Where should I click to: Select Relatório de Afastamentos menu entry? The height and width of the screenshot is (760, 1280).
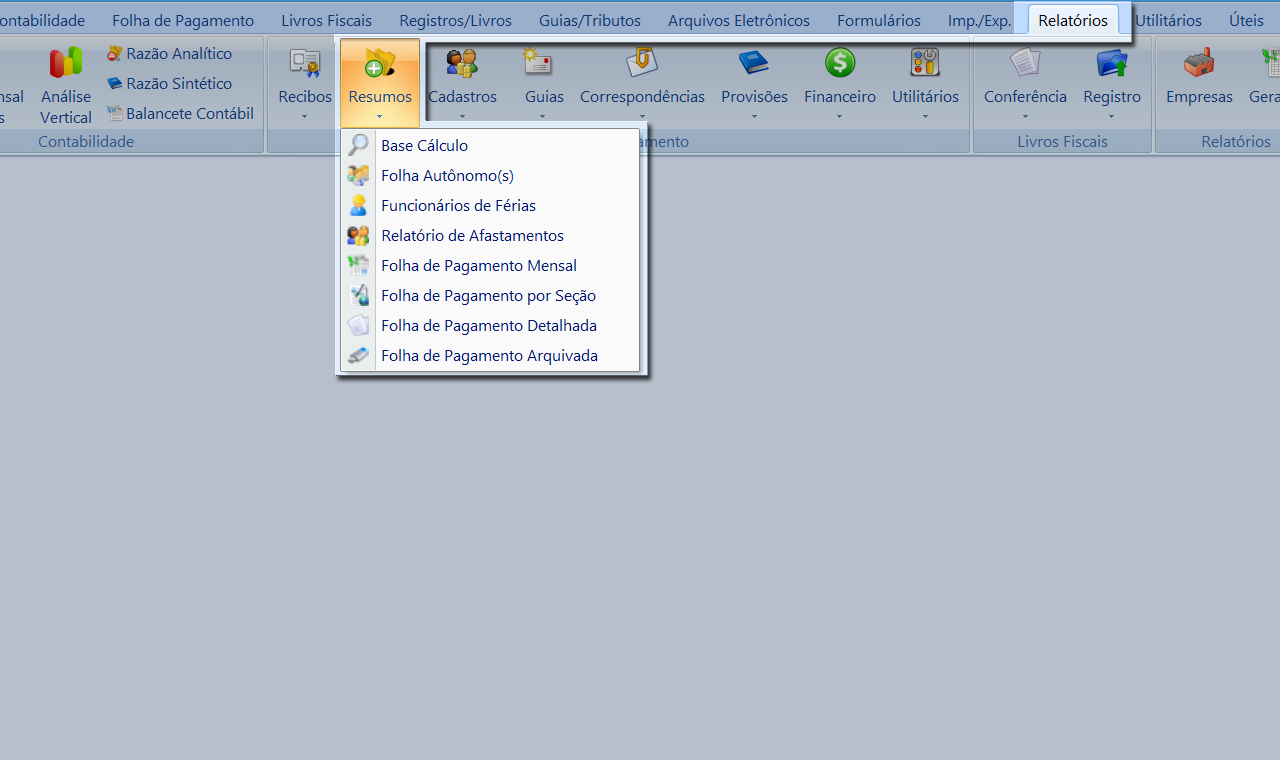(x=472, y=236)
